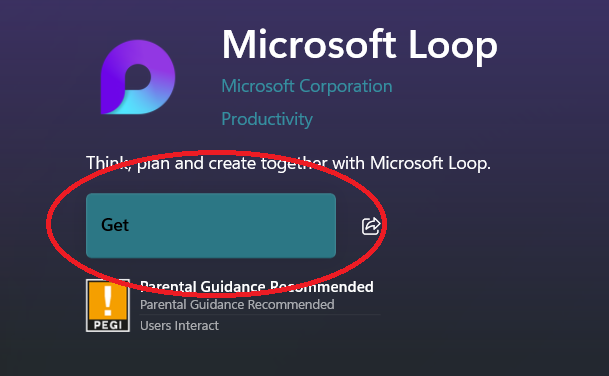609x376 pixels.
Task: Select the bold Parental Guidance Recommended heading
Action: pos(257,287)
